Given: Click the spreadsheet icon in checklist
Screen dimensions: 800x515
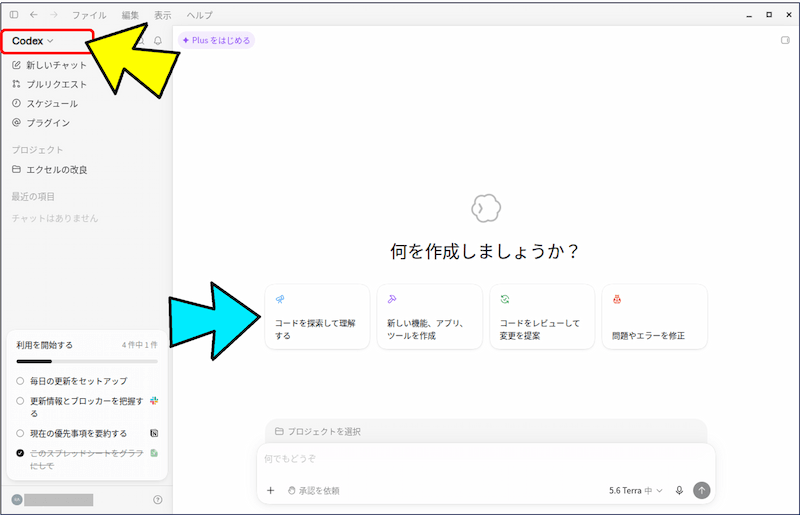Looking at the screenshot, I should pos(154,453).
